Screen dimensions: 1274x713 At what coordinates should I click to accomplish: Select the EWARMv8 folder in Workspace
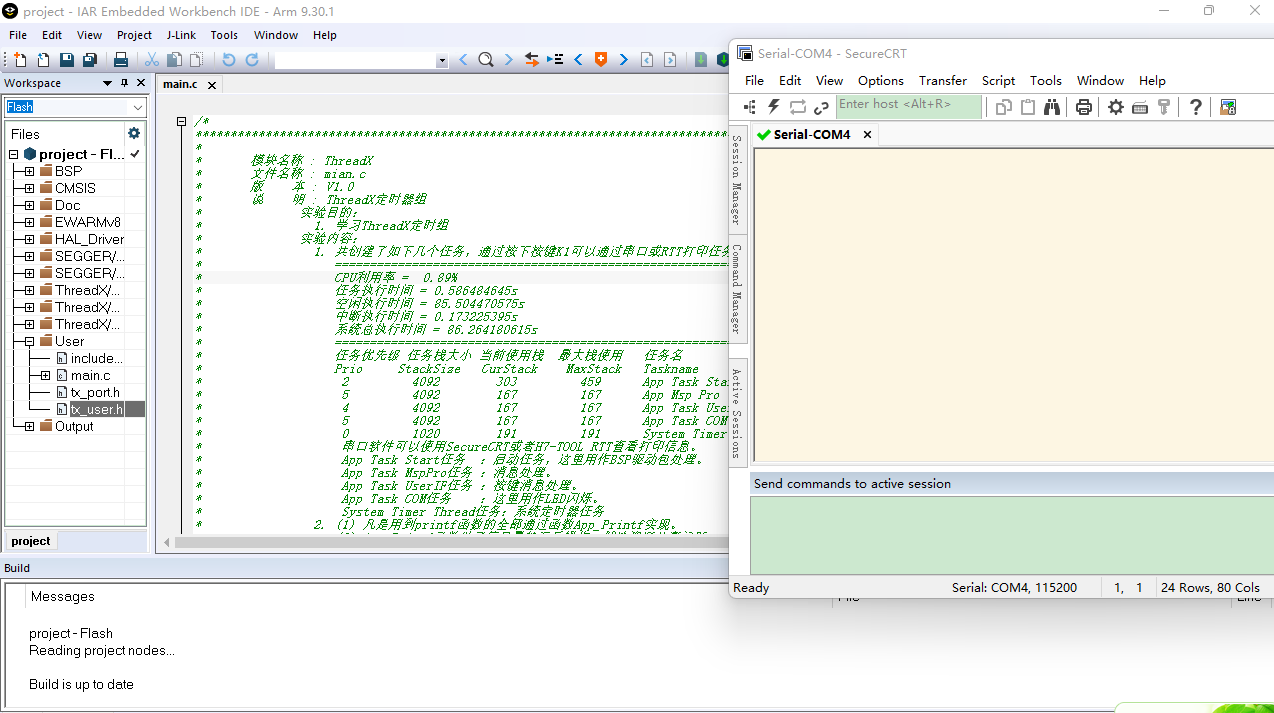[88, 222]
